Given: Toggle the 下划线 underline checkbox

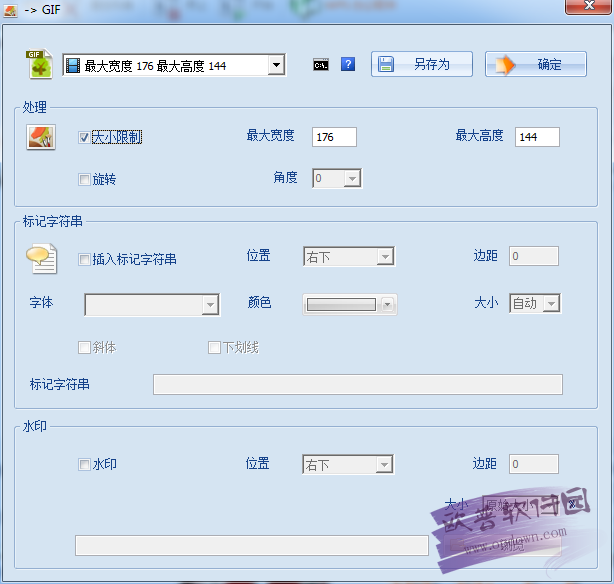Looking at the screenshot, I should pos(214,347).
